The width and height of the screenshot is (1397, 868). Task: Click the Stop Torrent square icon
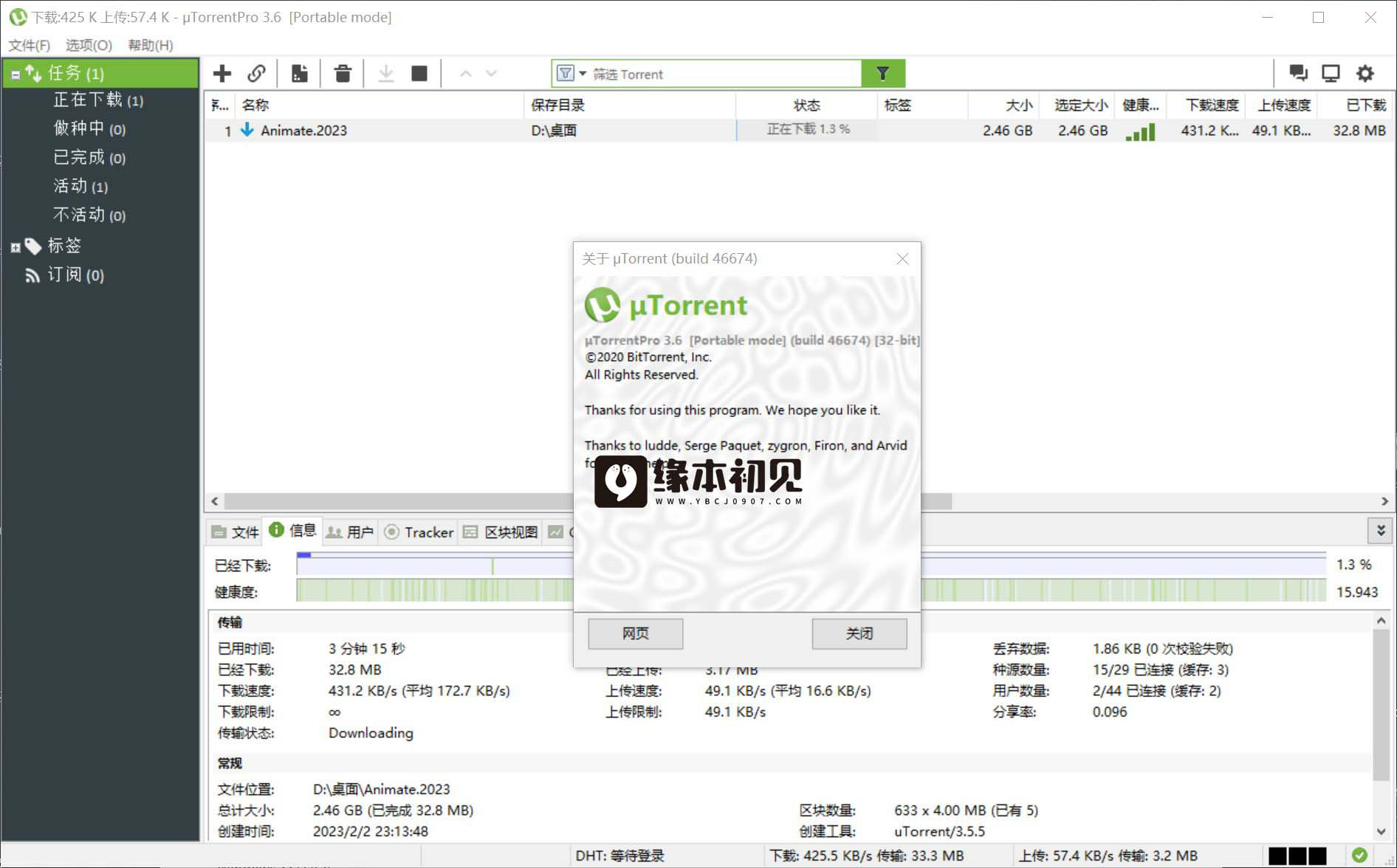click(x=419, y=74)
